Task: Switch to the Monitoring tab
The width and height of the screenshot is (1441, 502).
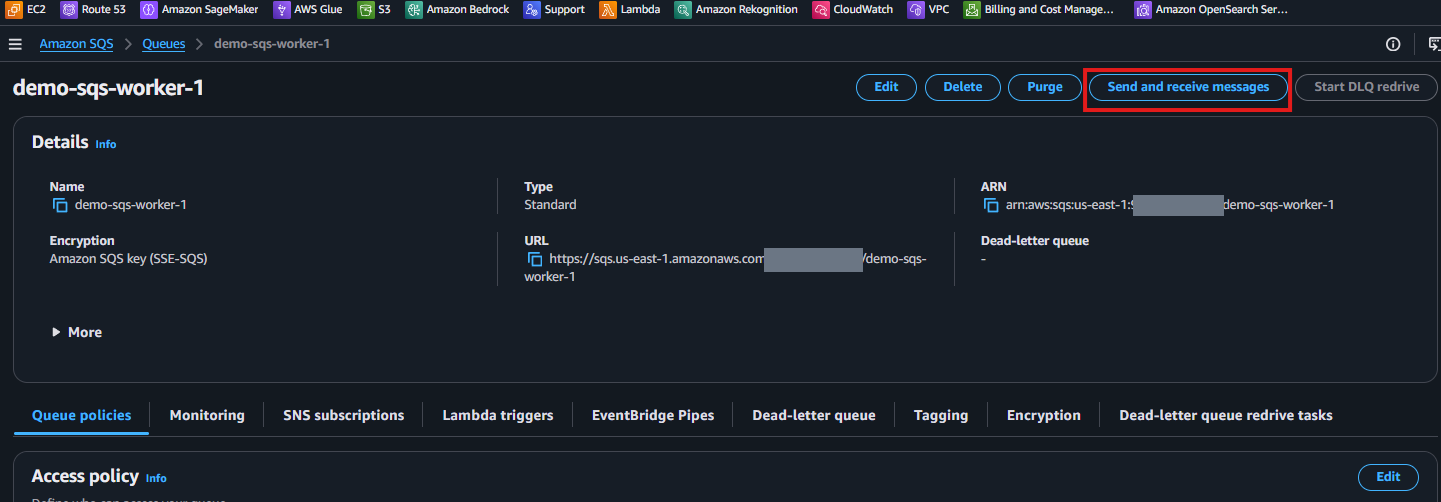Action: pos(207,415)
